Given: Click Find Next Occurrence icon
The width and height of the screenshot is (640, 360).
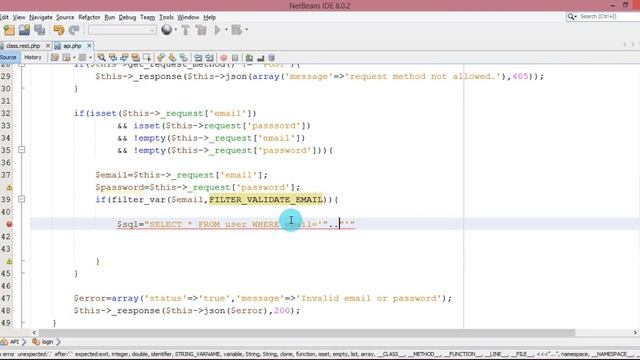Looking at the screenshot, I should click(x=124, y=58).
